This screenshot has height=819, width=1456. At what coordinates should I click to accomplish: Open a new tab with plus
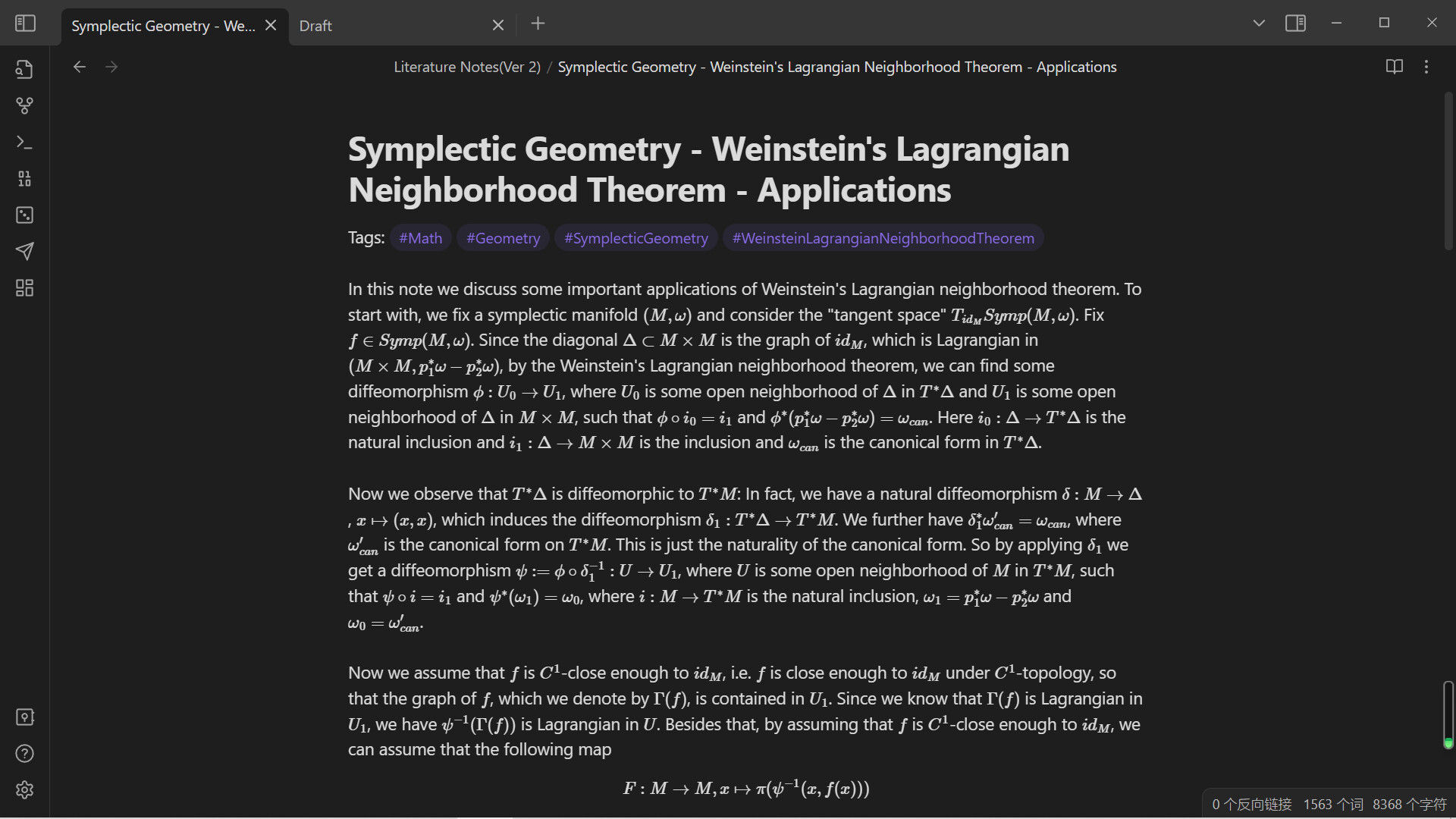pyautogui.click(x=538, y=24)
